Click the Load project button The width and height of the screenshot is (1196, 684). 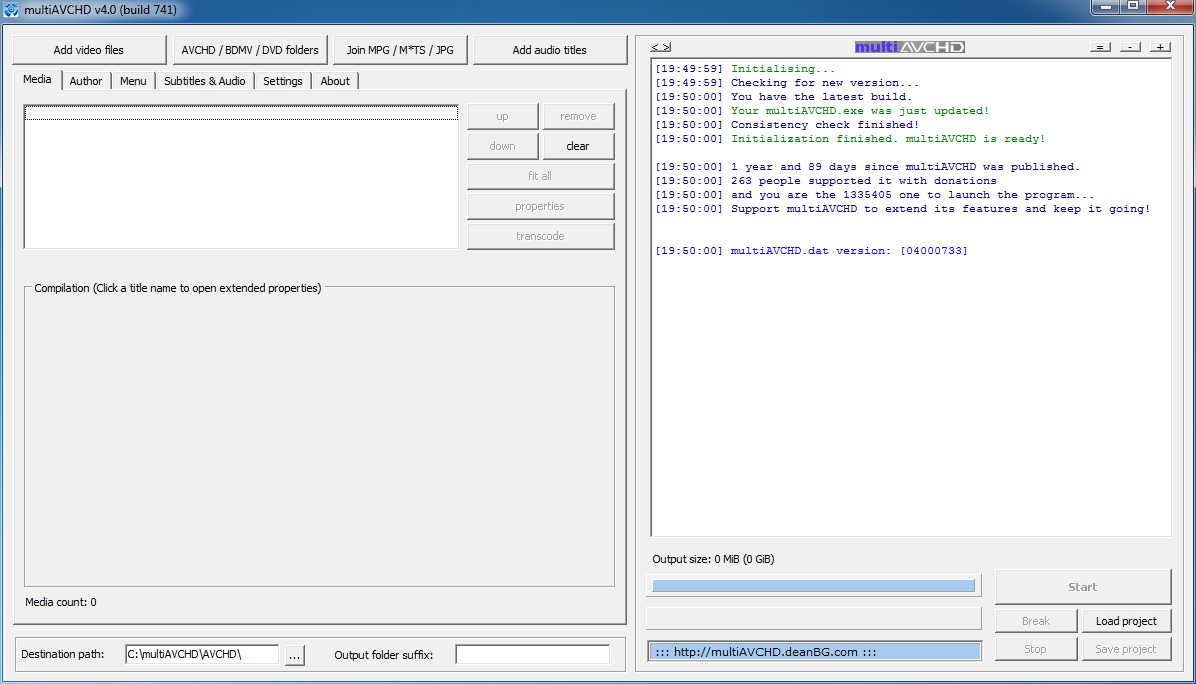[1126, 621]
